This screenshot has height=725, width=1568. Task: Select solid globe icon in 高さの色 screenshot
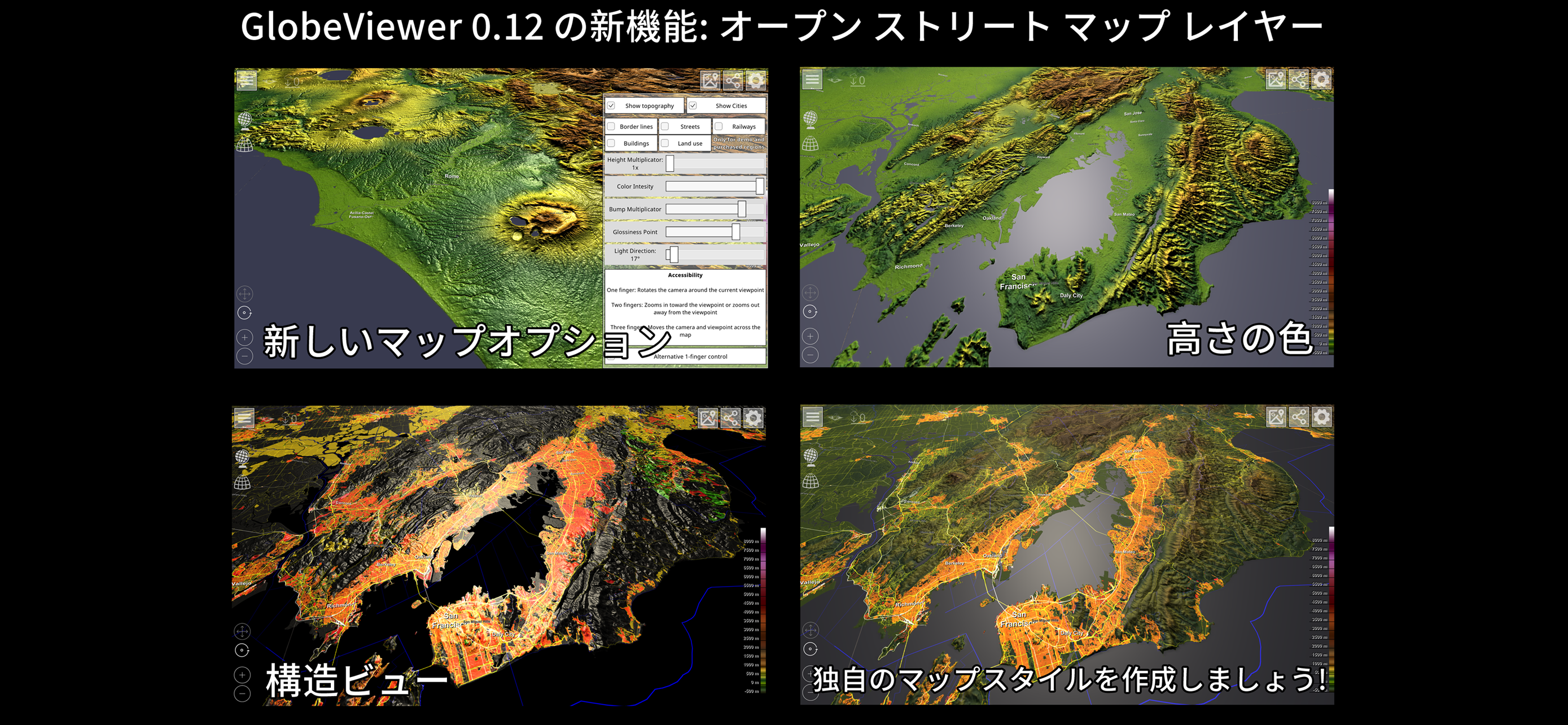coord(810,119)
